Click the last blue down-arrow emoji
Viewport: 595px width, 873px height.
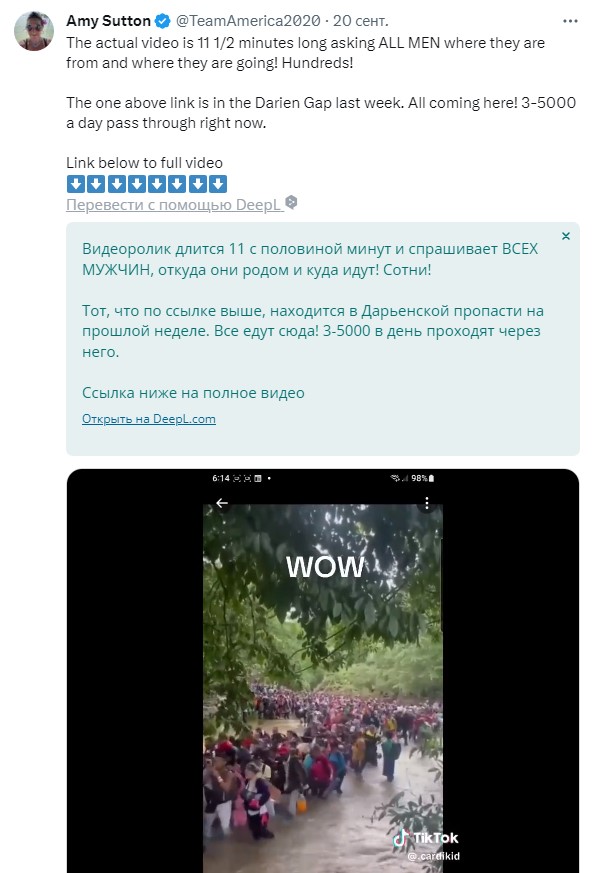point(218,184)
